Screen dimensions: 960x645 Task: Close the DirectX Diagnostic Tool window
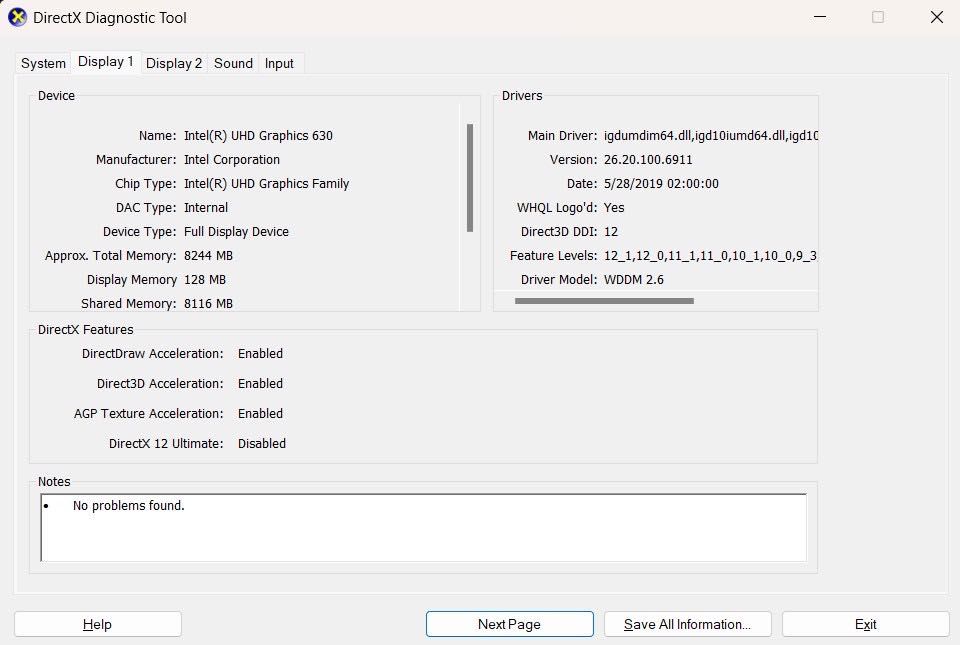(x=937, y=17)
